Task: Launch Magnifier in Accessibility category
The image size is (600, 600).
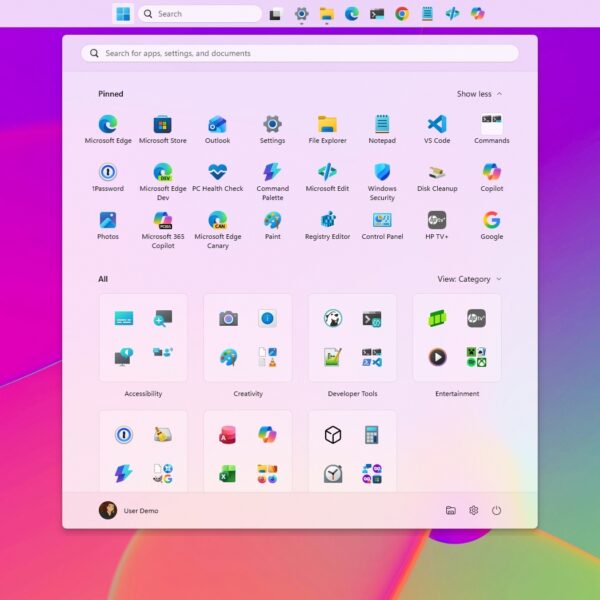Action: (163, 318)
